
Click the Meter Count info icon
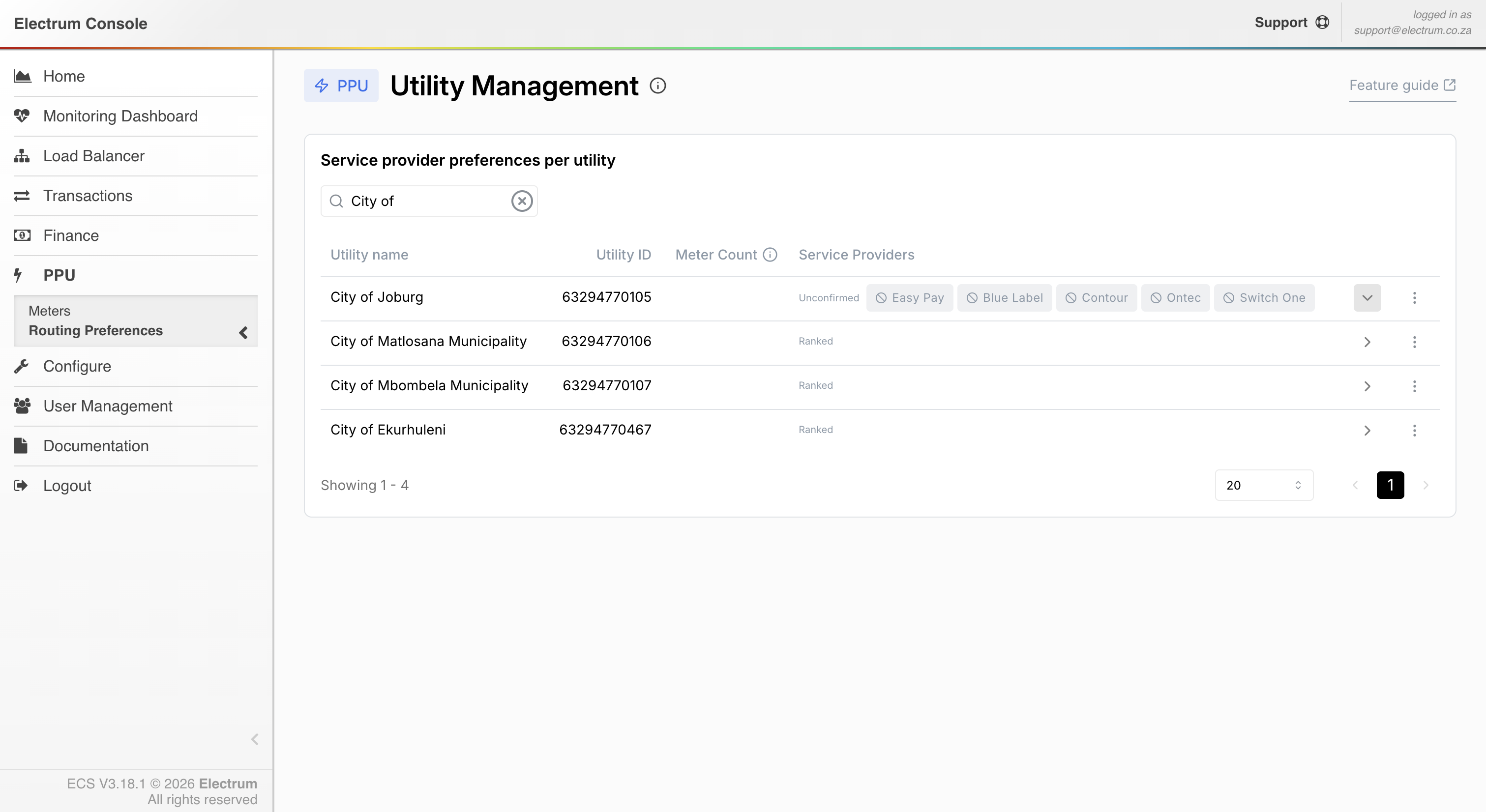click(x=770, y=254)
